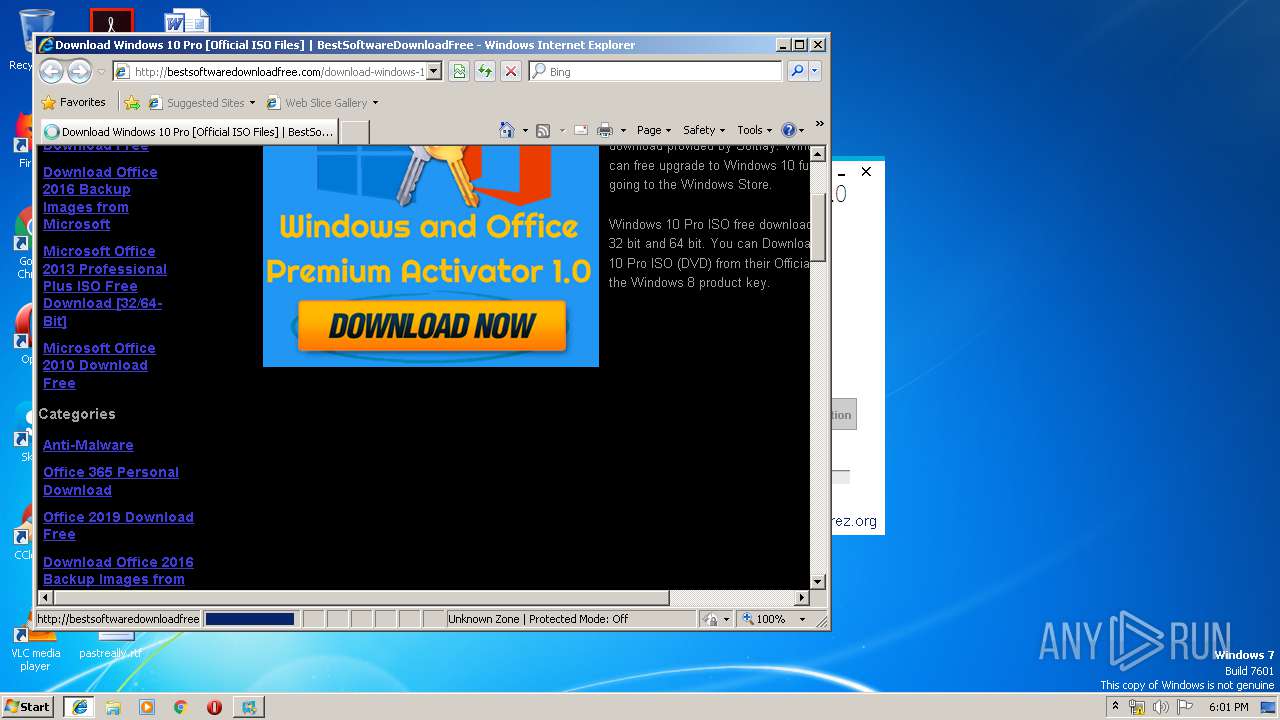Select the Word document desktop icon
This screenshot has height=720, width=1280.
tap(187, 20)
